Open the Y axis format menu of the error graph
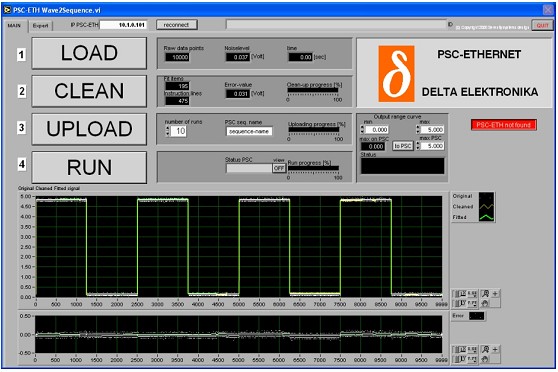Screen dimensions: 558x372 [472, 359]
